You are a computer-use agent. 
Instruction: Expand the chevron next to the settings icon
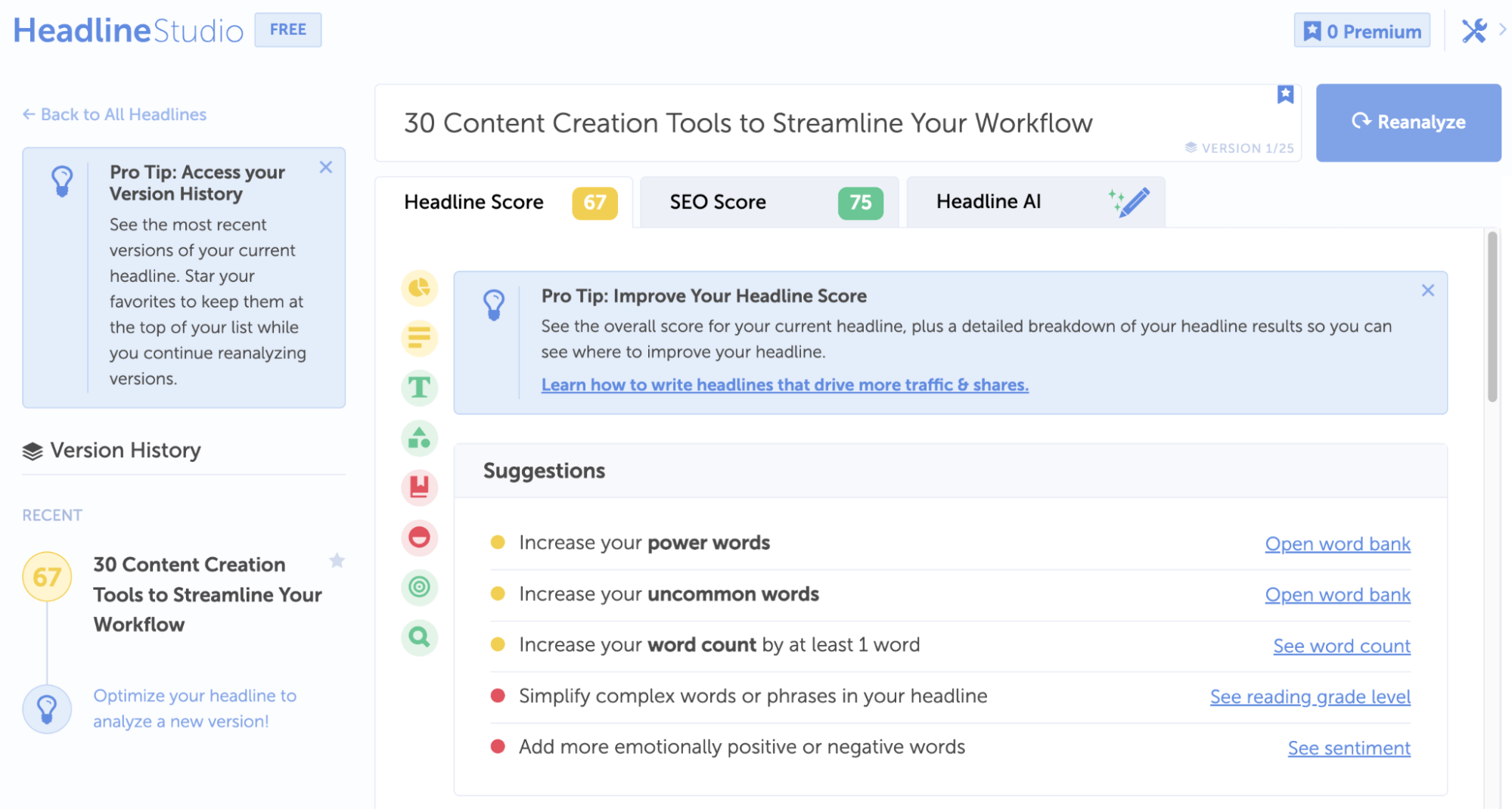1499,31
